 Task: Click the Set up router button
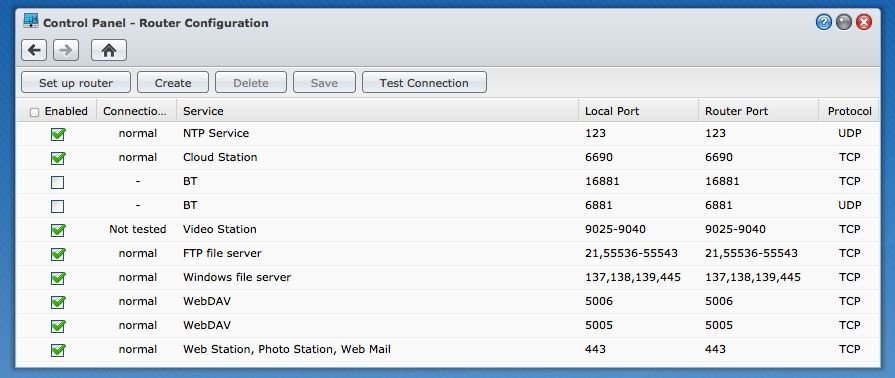click(x=76, y=82)
